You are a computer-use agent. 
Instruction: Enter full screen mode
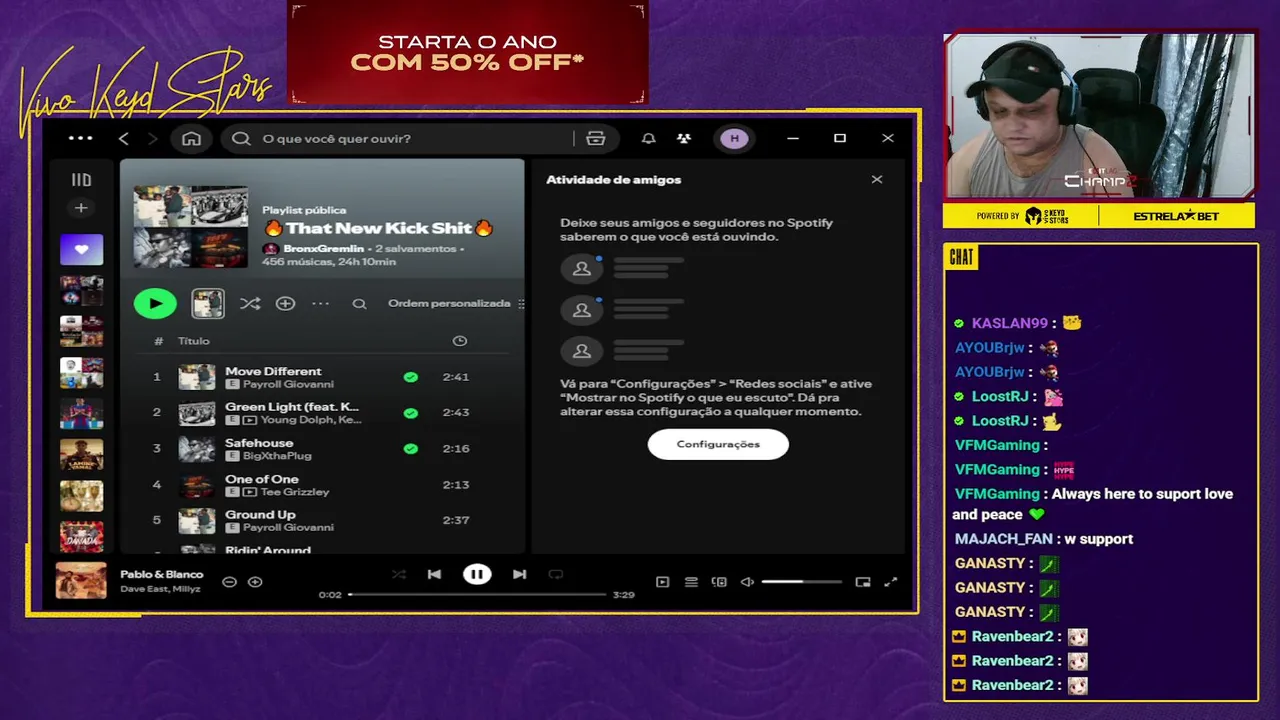point(891,582)
